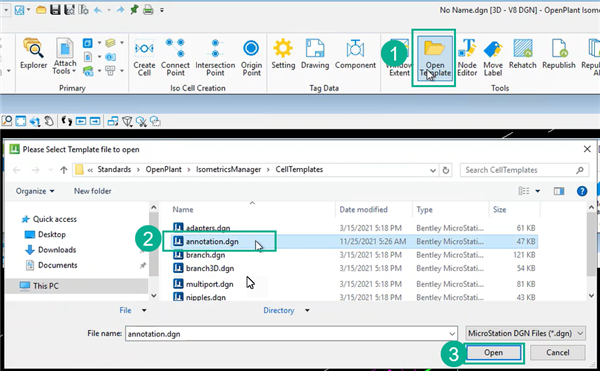The width and height of the screenshot is (600, 371).
Task: Sort by the Date modified column header
Action: (364, 210)
